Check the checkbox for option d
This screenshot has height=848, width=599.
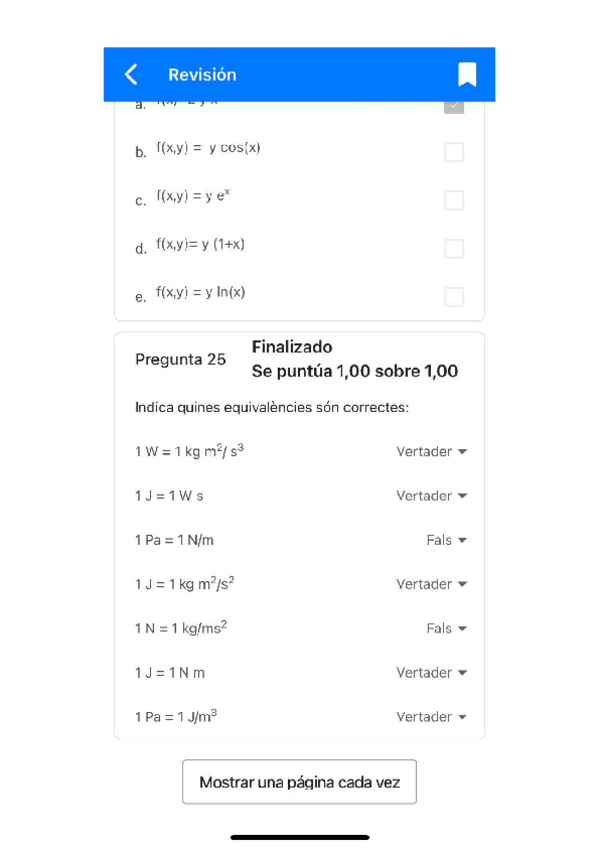(454, 248)
